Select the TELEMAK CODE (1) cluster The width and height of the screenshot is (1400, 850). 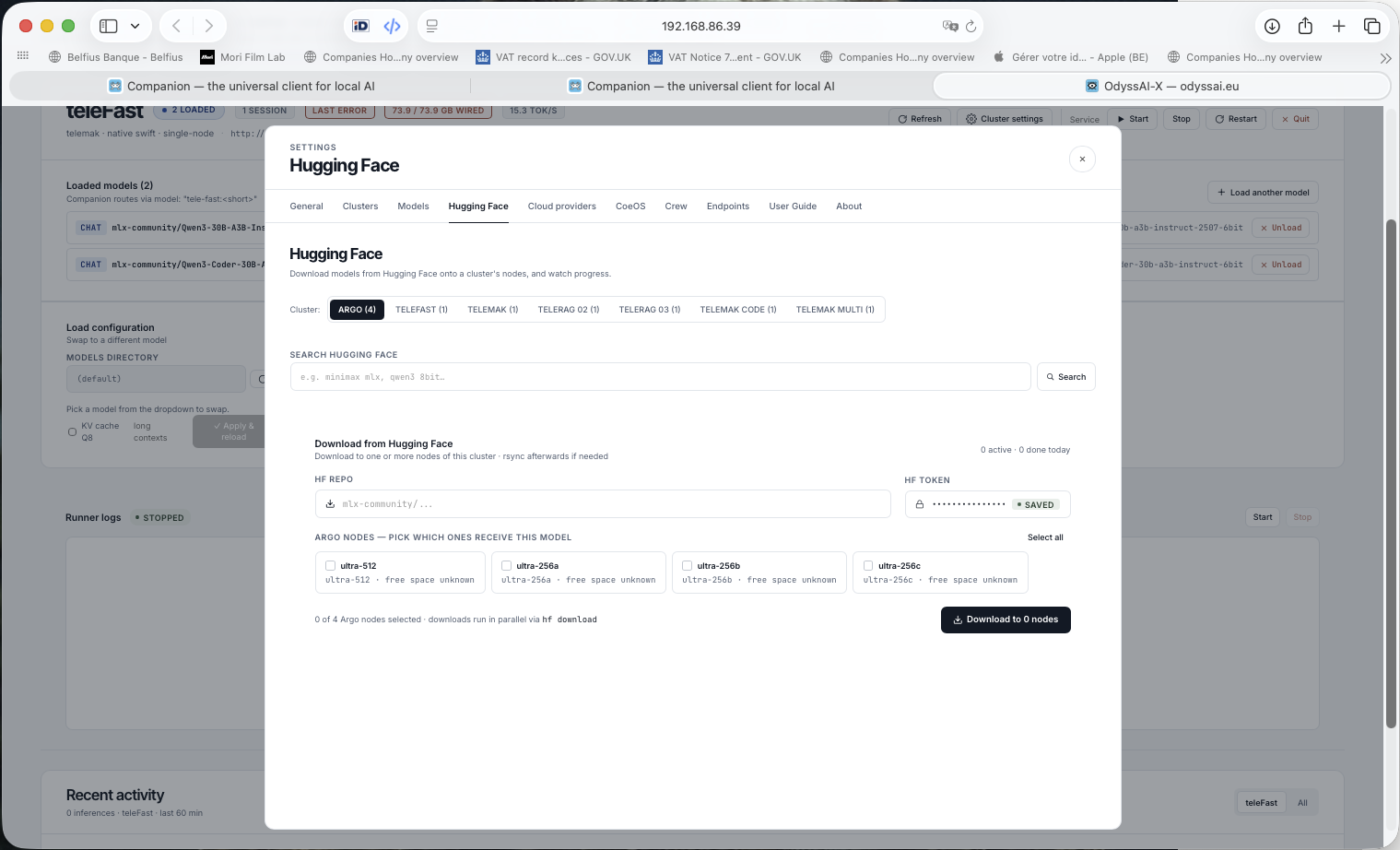pyautogui.click(x=737, y=310)
